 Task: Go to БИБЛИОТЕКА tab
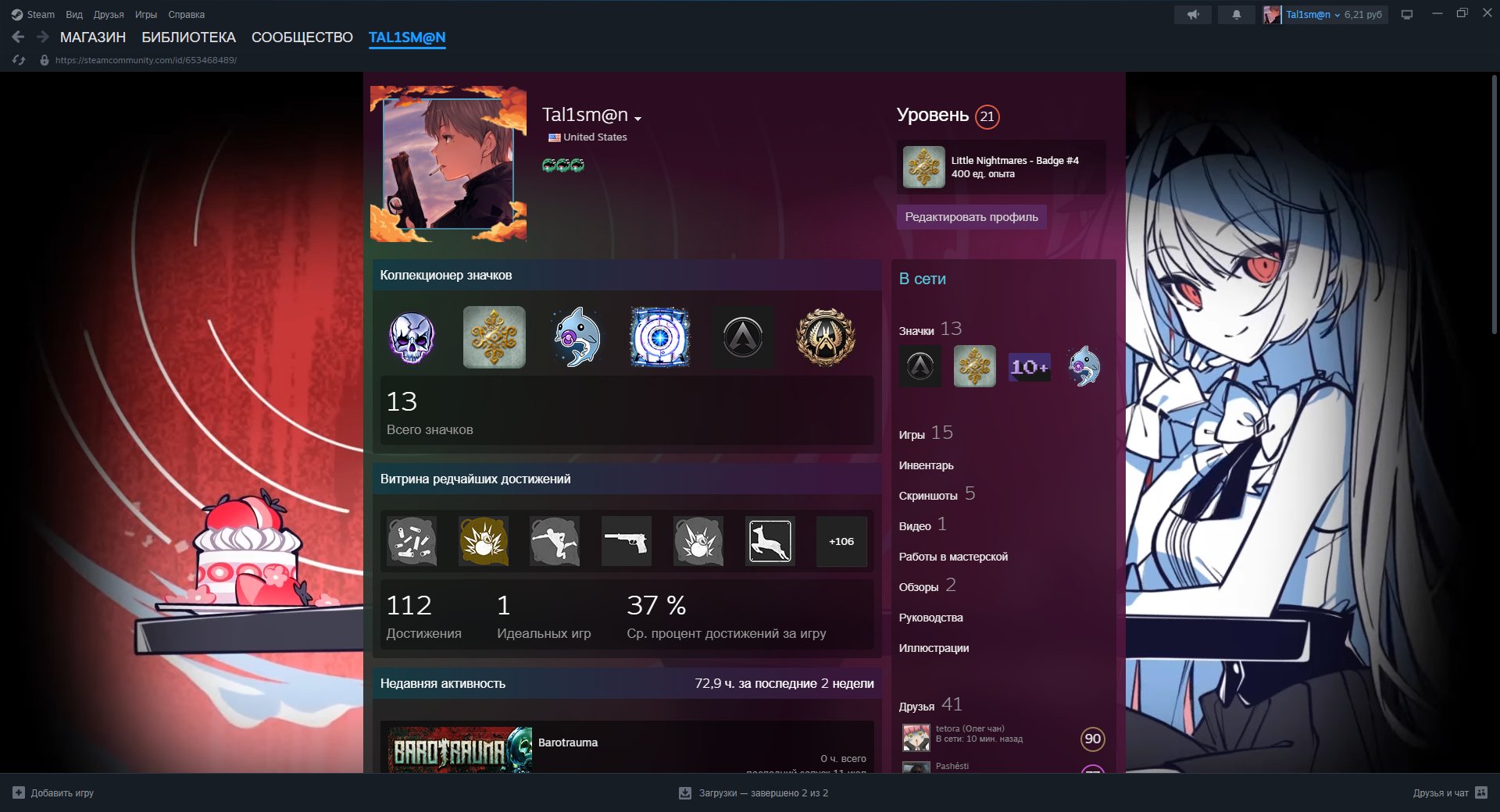[x=188, y=37]
